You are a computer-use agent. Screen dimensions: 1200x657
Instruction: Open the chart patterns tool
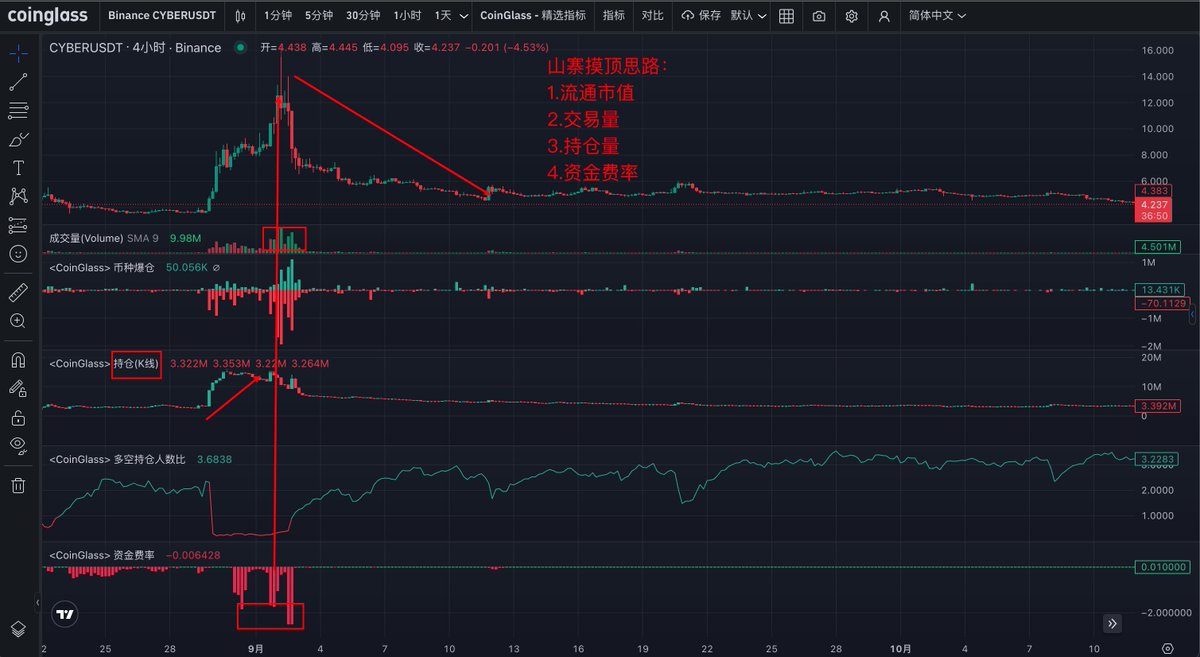[18, 196]
